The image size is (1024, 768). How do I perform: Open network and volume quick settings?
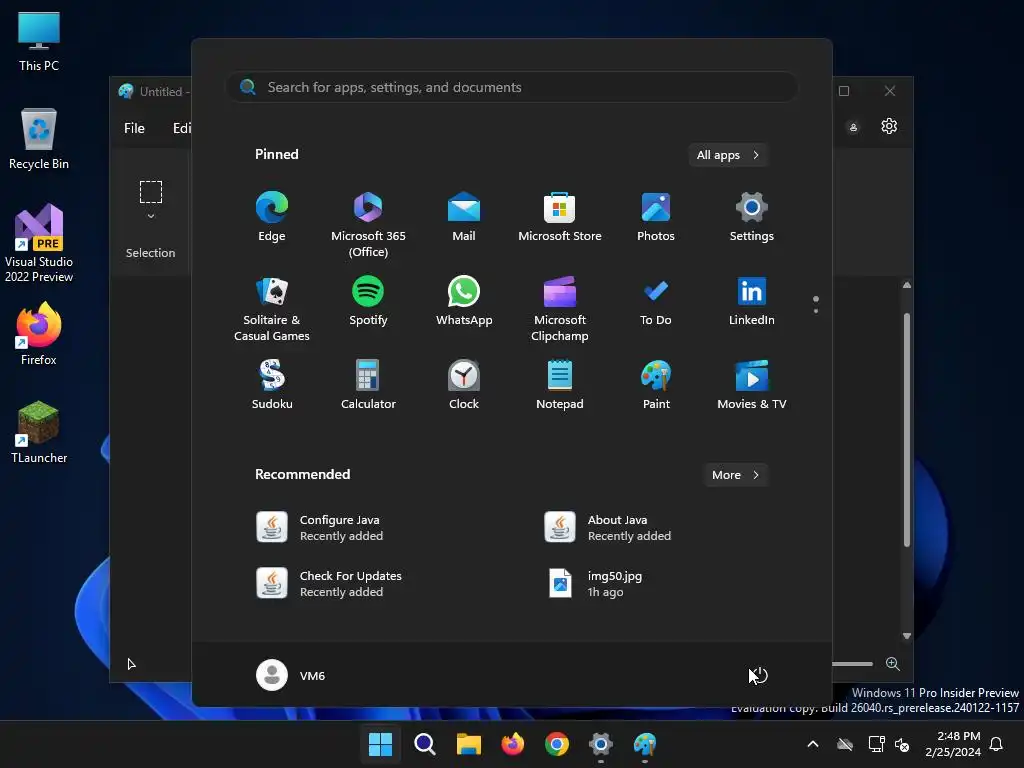[888, 744]
